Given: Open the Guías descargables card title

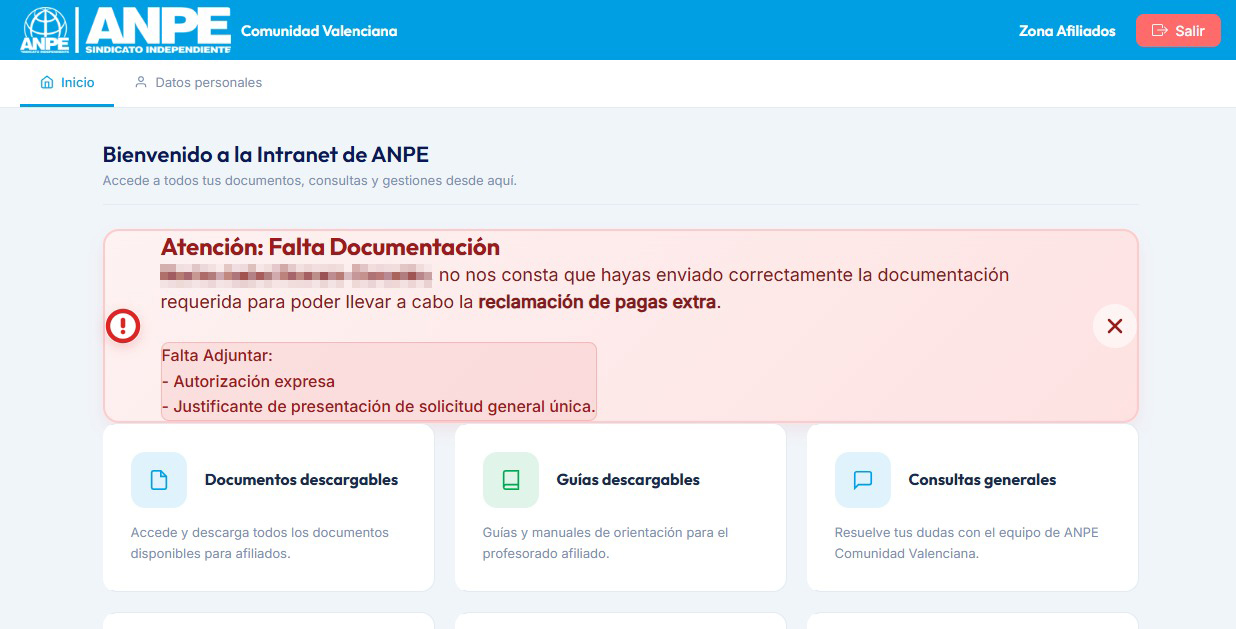Looking at the screenshot, I should [628, 480].
